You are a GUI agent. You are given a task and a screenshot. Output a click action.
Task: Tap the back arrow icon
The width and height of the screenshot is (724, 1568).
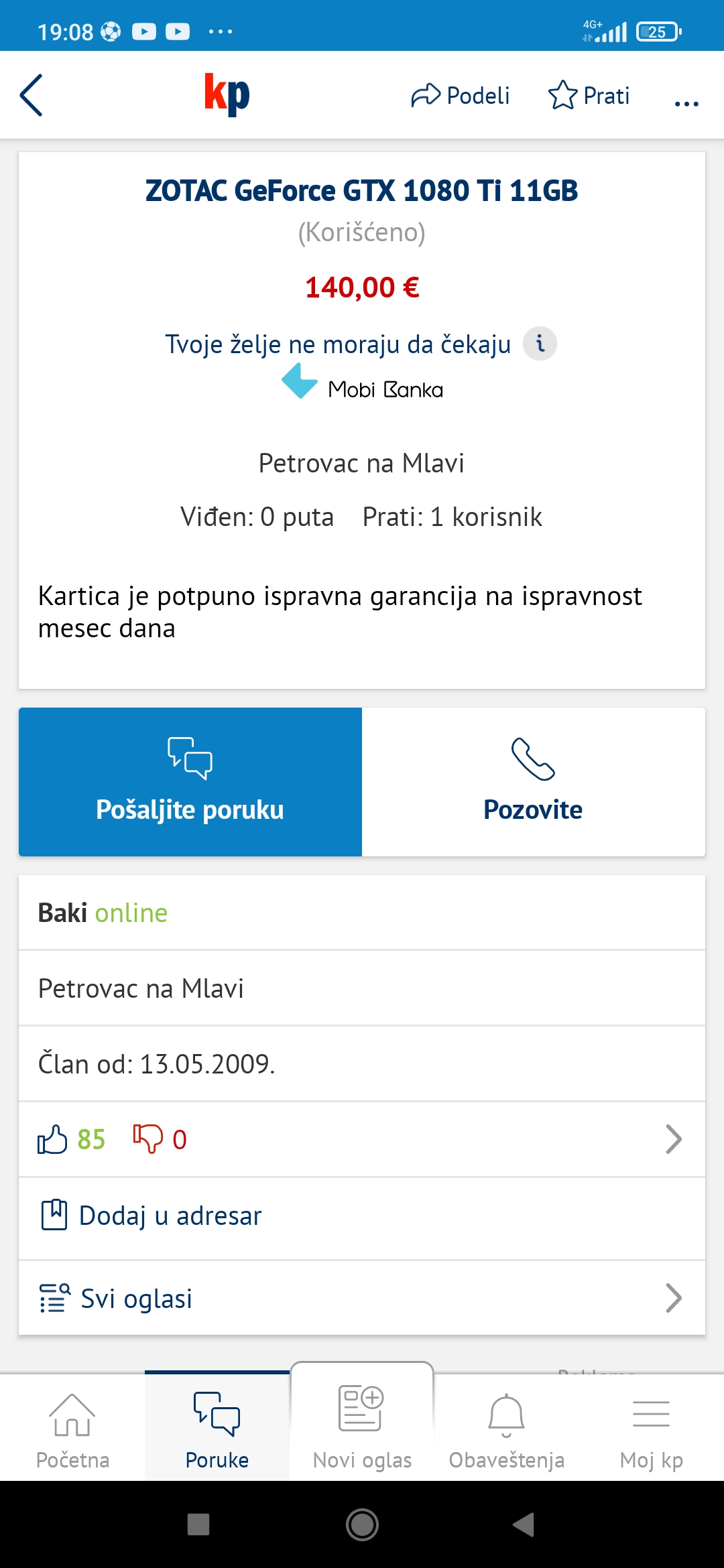tap(32, 95)
